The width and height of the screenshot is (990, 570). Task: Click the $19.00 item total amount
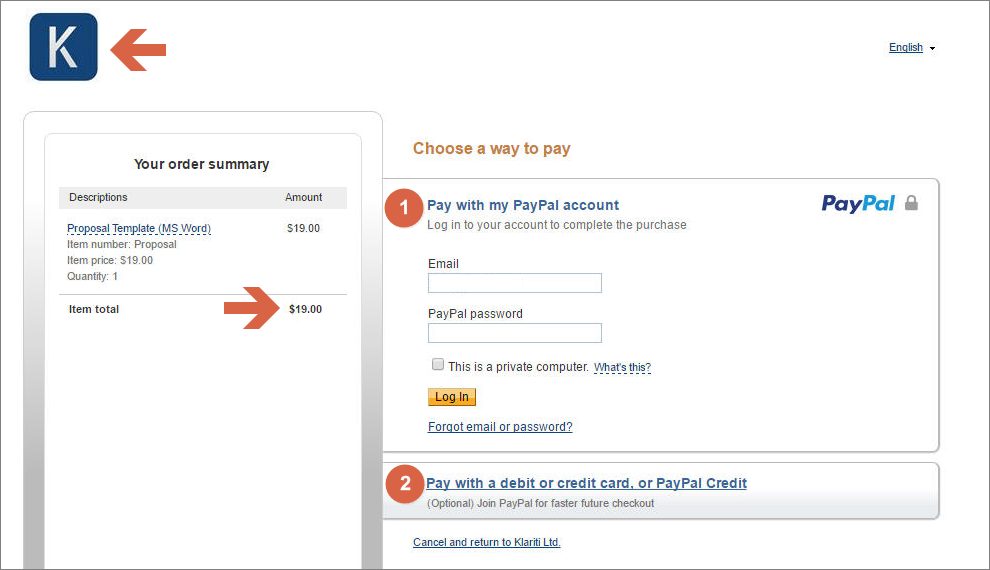coord(306,309)
